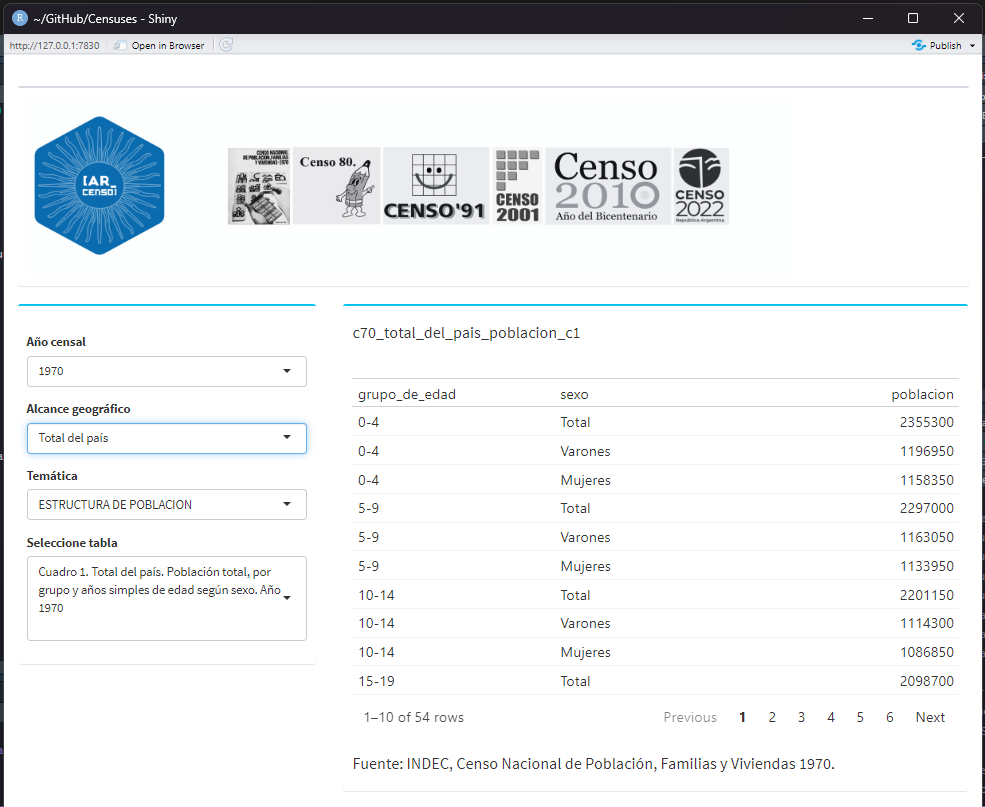
Task: Click the ARcenso hexagon logo
Action: (99, 185)
